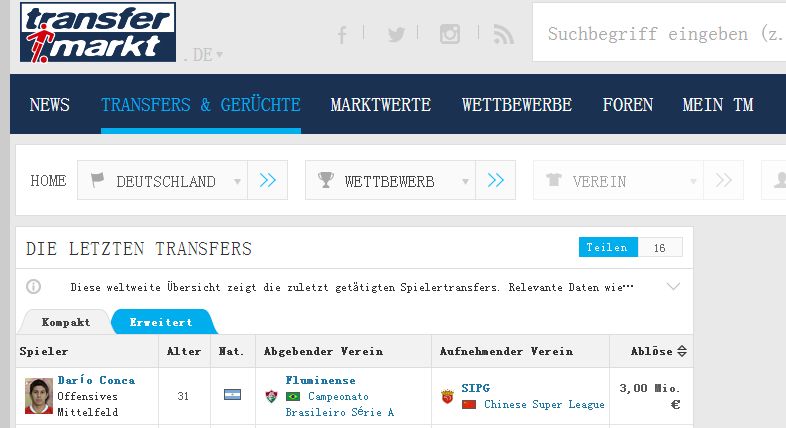
Task: Click the share count 16
Action: [660, 248]
